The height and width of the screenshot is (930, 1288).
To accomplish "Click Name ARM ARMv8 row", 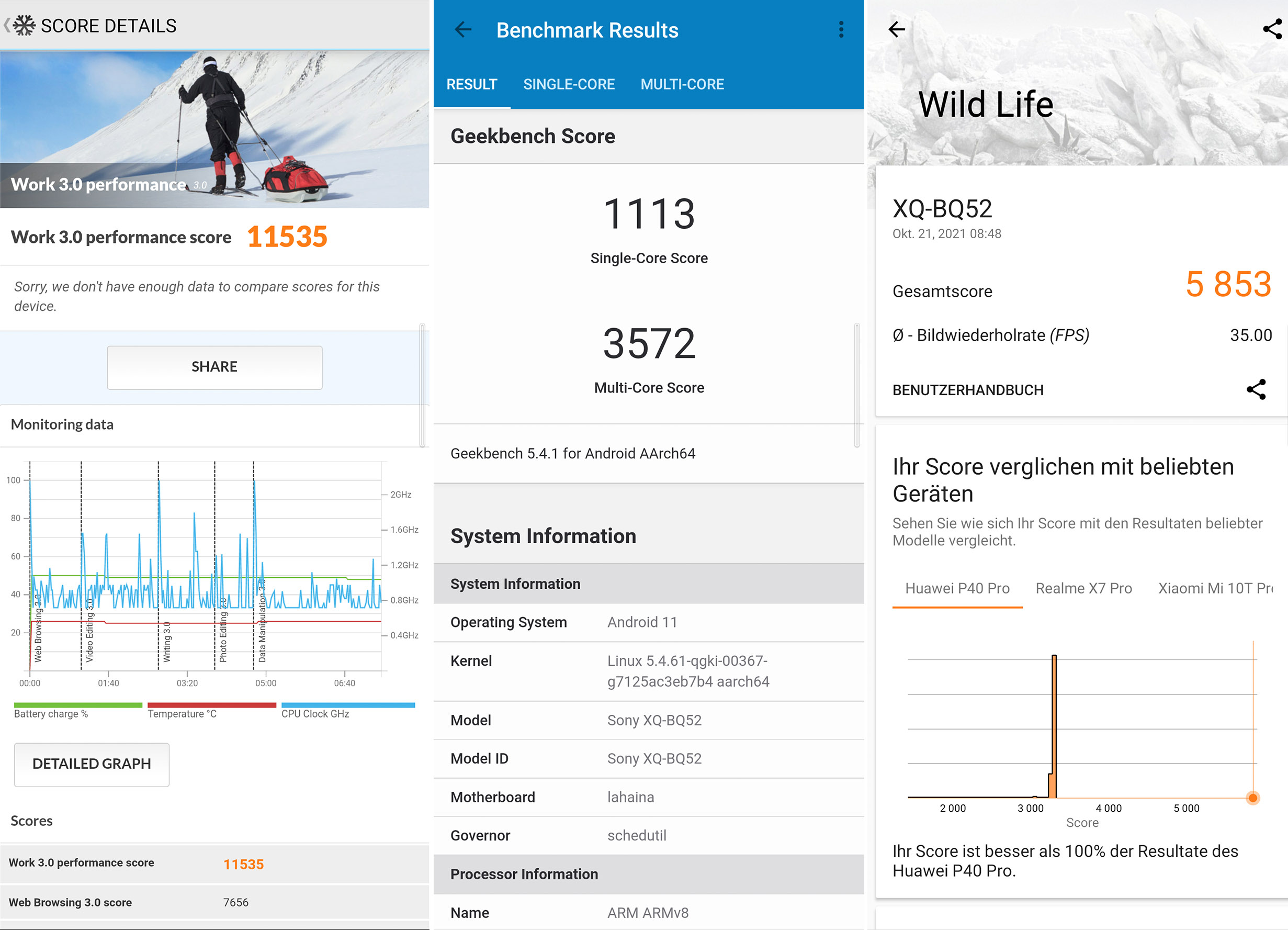I will pyautogui.click(x=649, y=912).
